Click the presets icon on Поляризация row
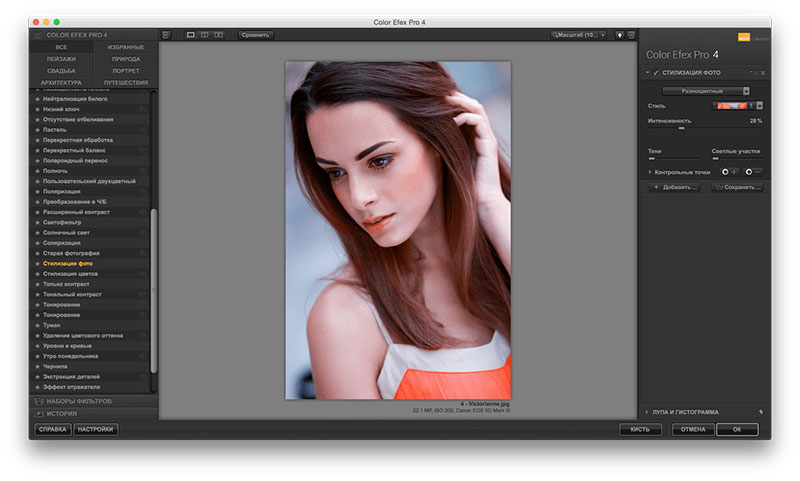Screen dimensions: 800x481 click(142, 191)
